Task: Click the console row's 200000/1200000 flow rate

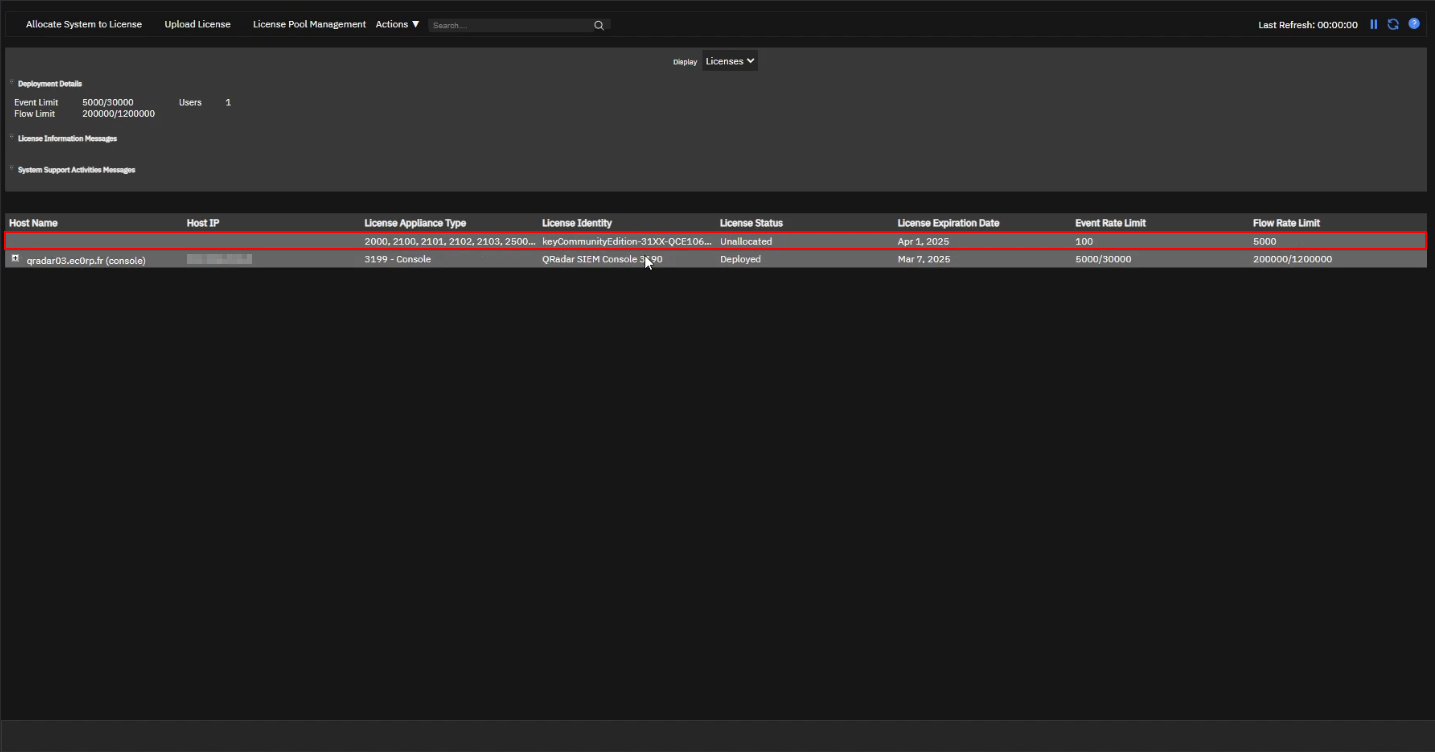Action: tap(1292, 259)
